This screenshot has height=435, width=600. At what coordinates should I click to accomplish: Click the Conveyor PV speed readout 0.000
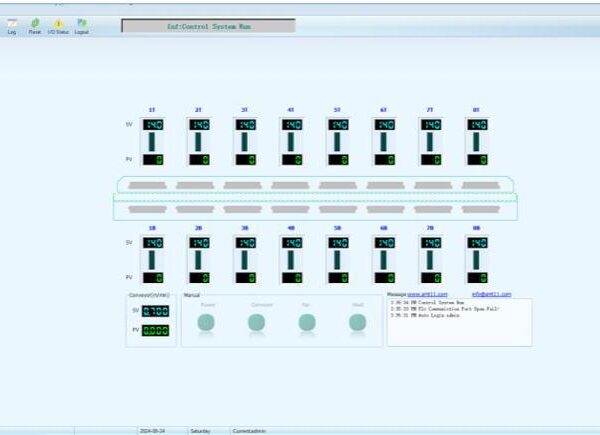(155, 331)
